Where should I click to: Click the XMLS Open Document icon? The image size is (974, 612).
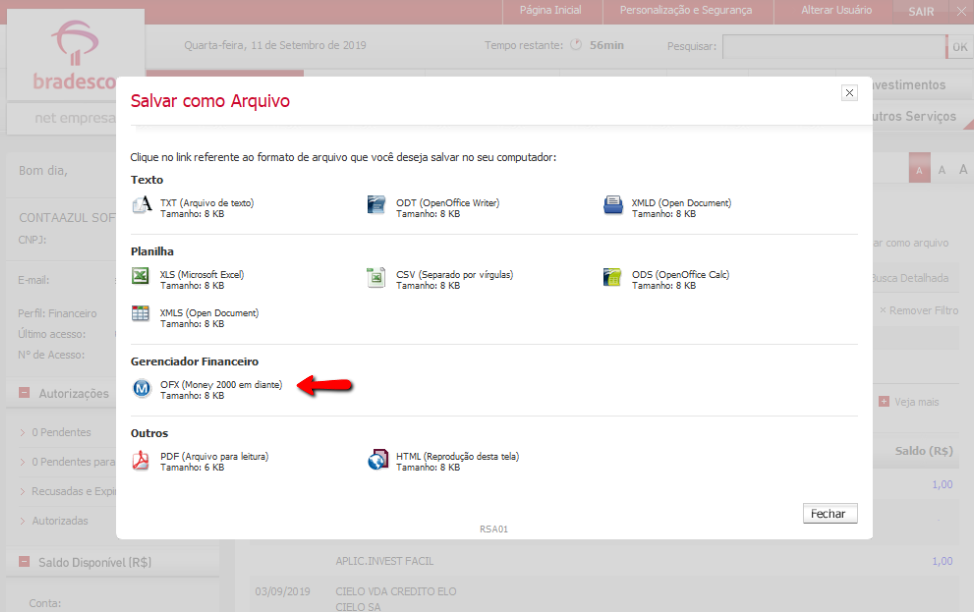[140, 313]
